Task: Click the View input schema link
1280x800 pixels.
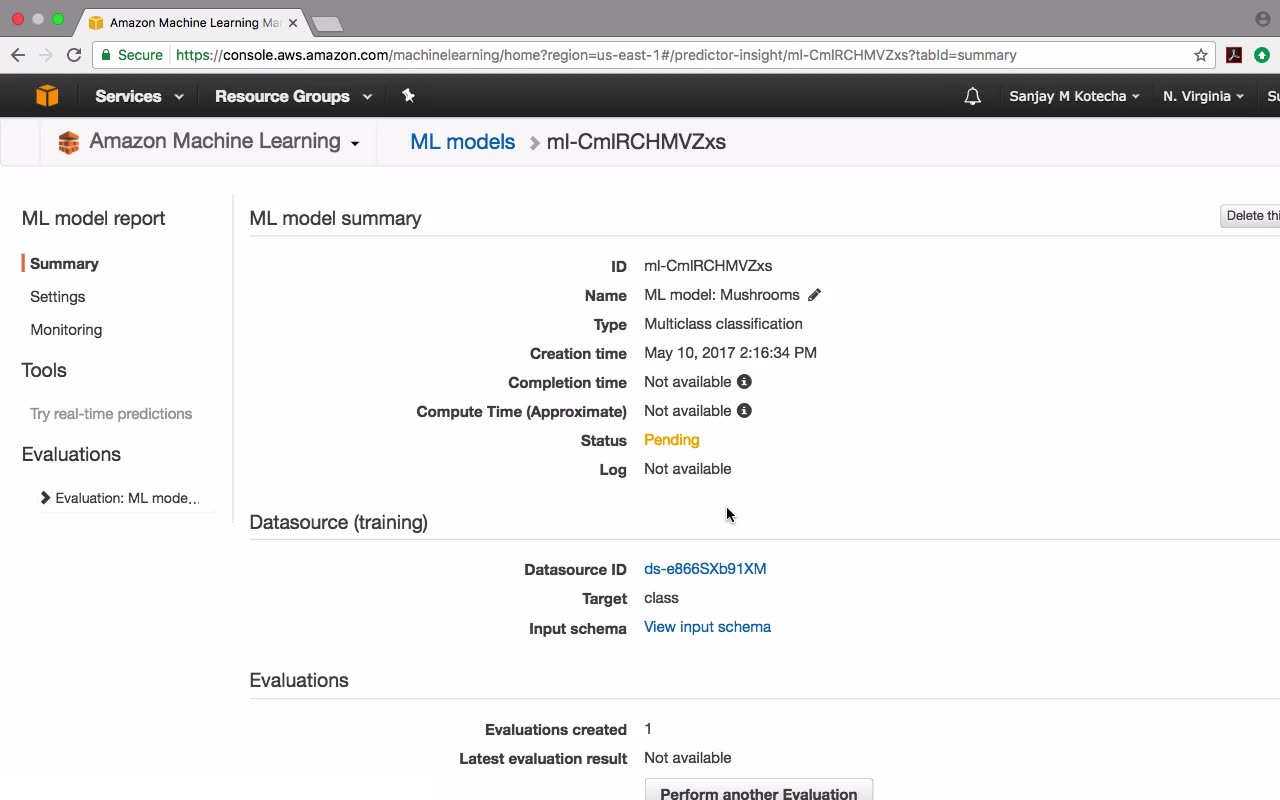Action: 707,627
